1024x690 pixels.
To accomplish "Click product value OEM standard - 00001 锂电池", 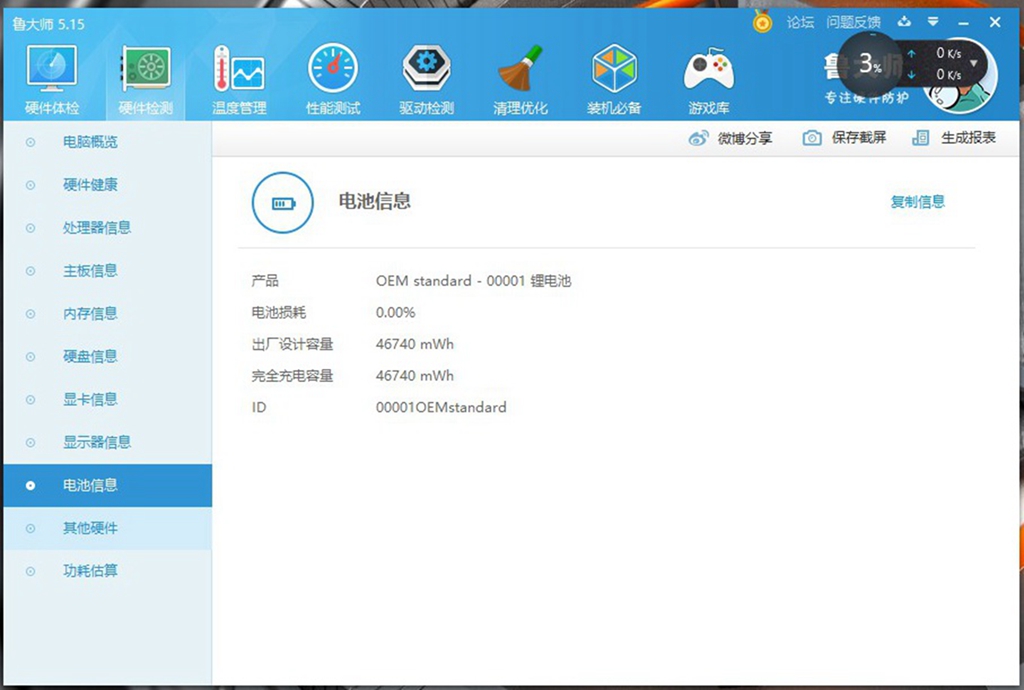I will pos(473,281).
